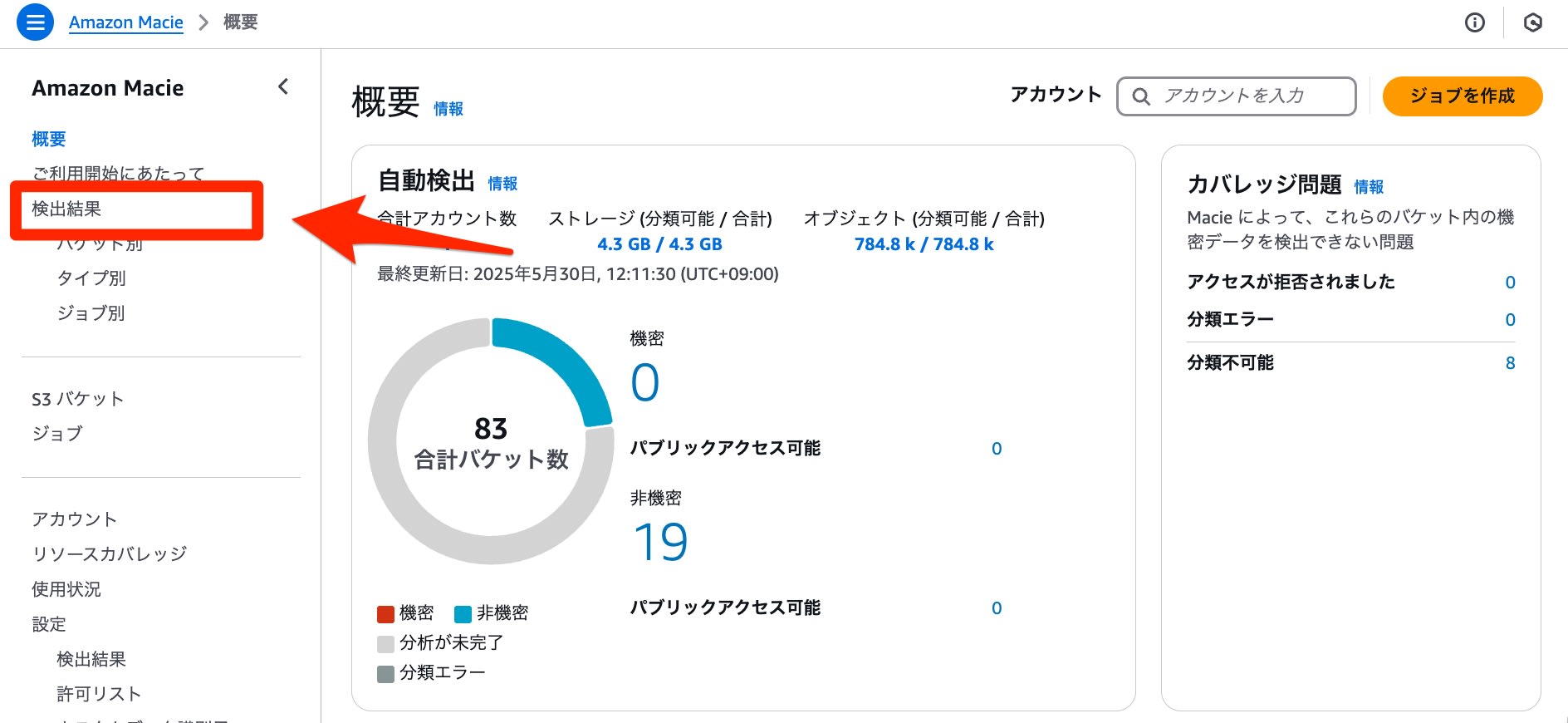The width and height of the screenshot is (1568, 723).
Task: Select ジョブ別 under findings
Action: tap(91, 313)
